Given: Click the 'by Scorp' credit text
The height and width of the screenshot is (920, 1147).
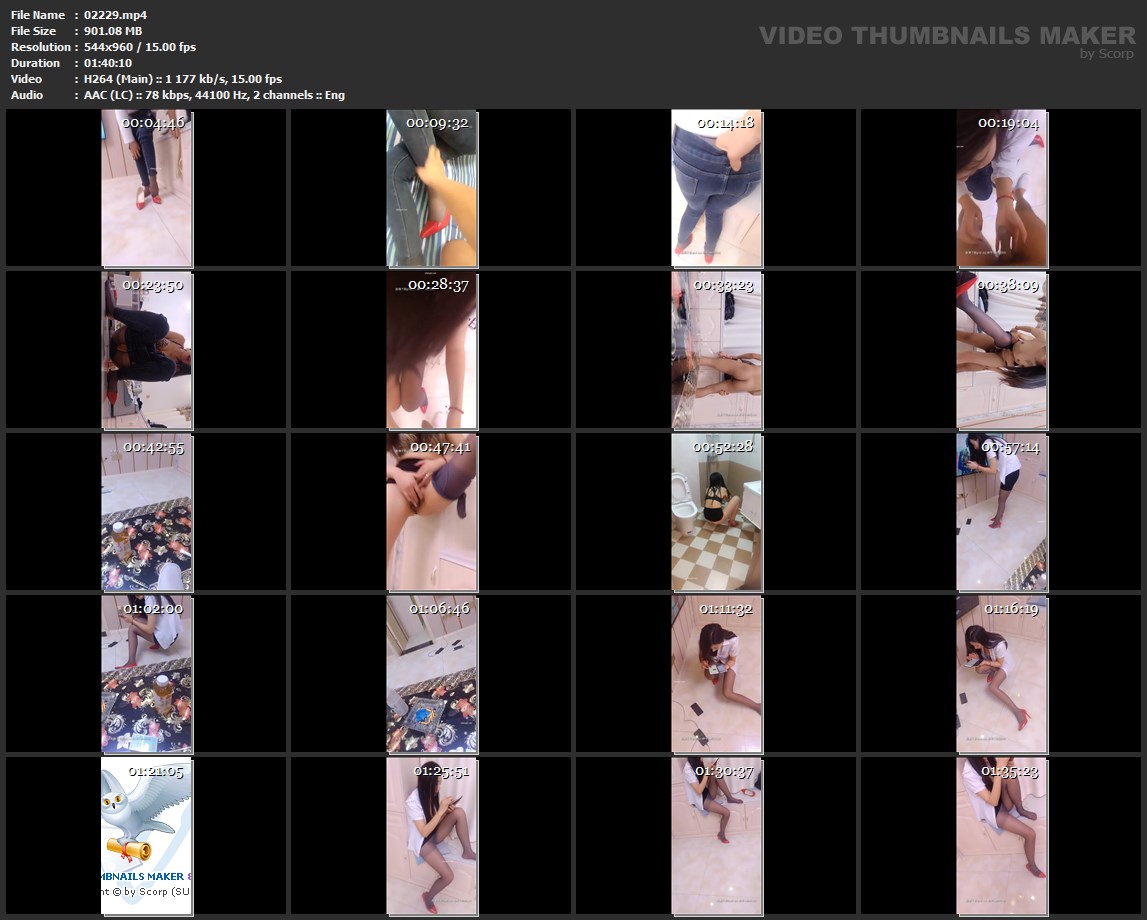Looking at the screenshot, I should pos(1107,54).
